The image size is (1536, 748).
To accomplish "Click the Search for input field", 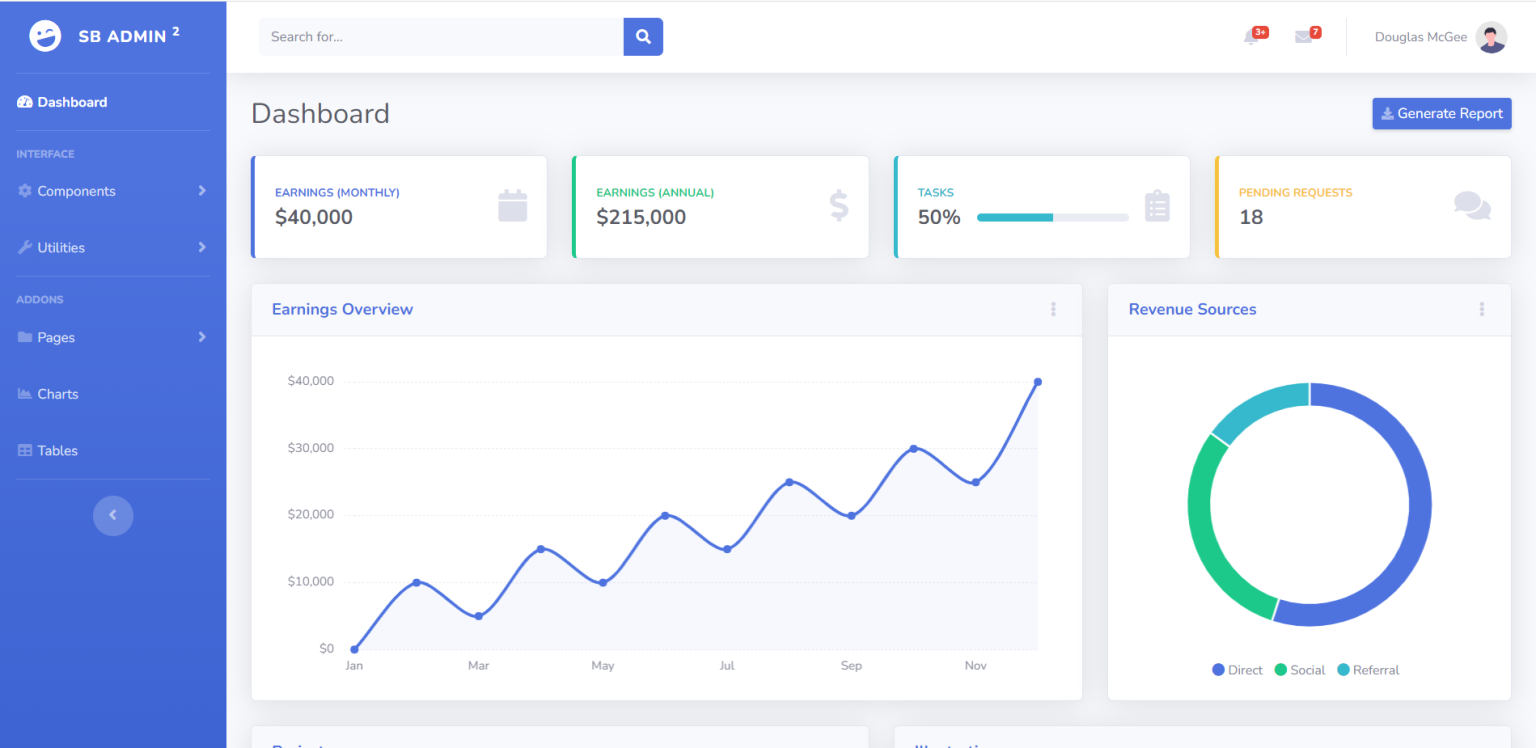I will [x=440, y=36].
